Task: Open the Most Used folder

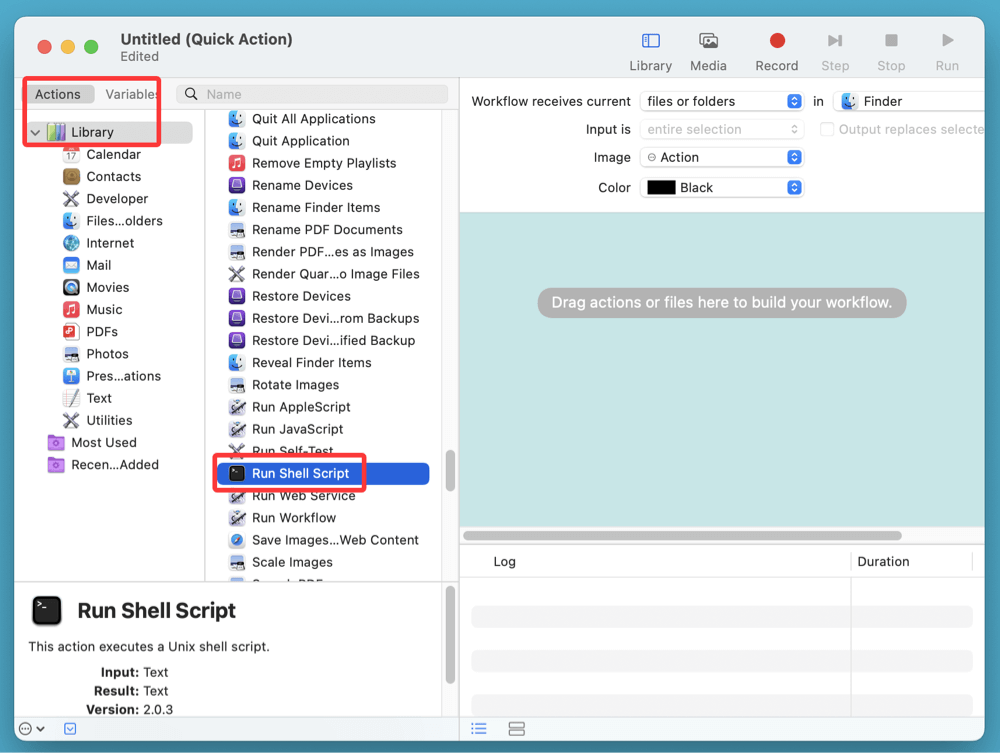Action: 103,442
